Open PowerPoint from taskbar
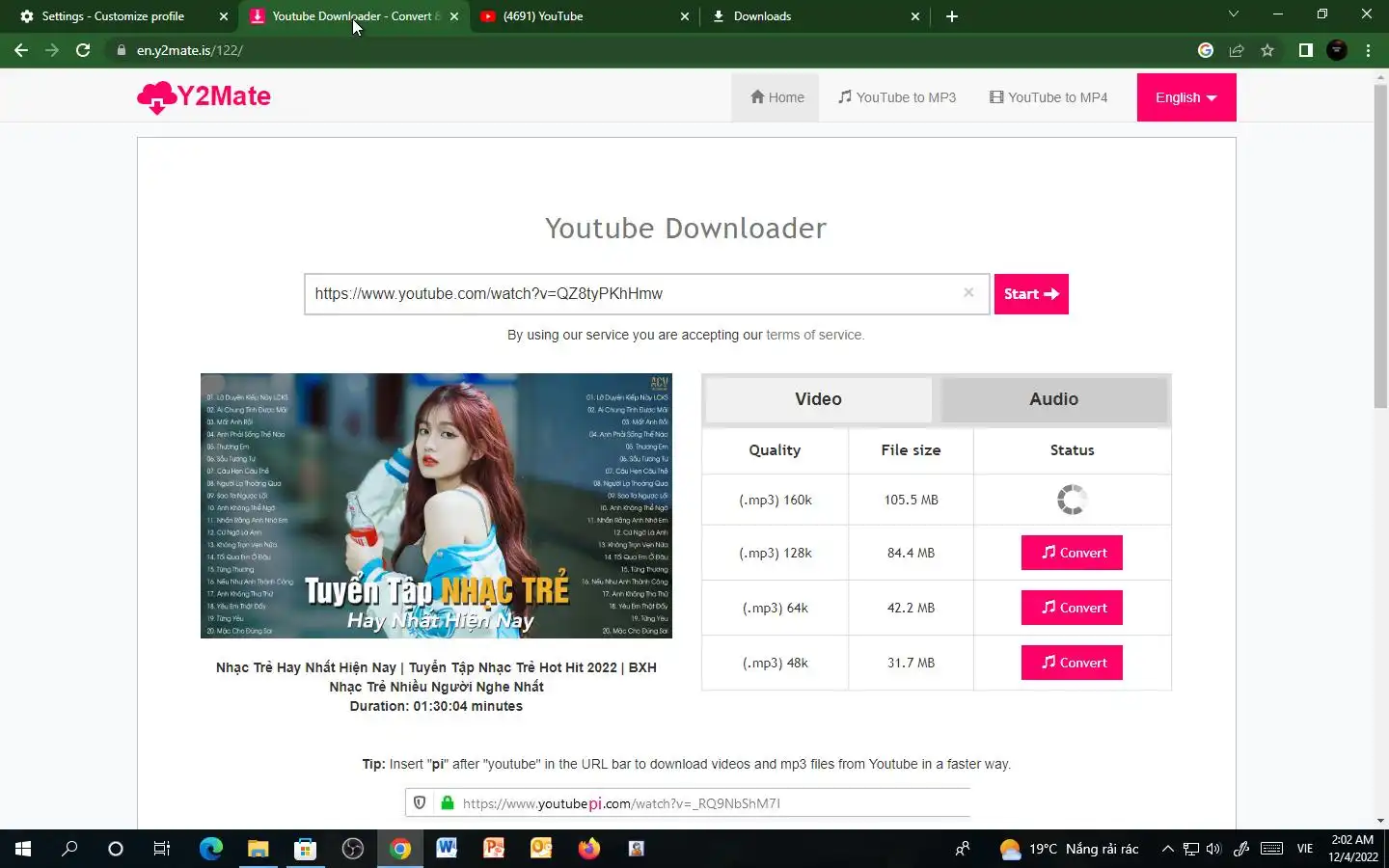Image resolution: width=1389 pixels, height=868 pixels. [x=494, y=849]
